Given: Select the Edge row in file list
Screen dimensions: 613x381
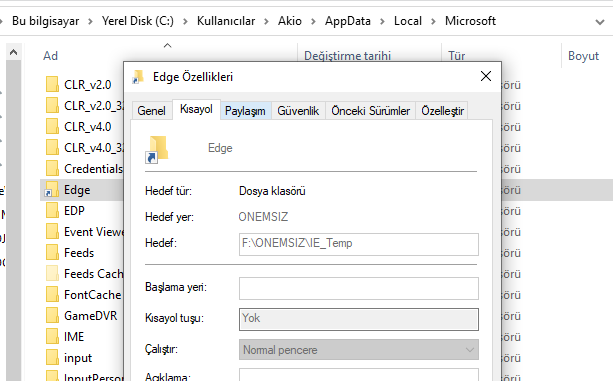Looking at the screenshot, I should 82,190.
